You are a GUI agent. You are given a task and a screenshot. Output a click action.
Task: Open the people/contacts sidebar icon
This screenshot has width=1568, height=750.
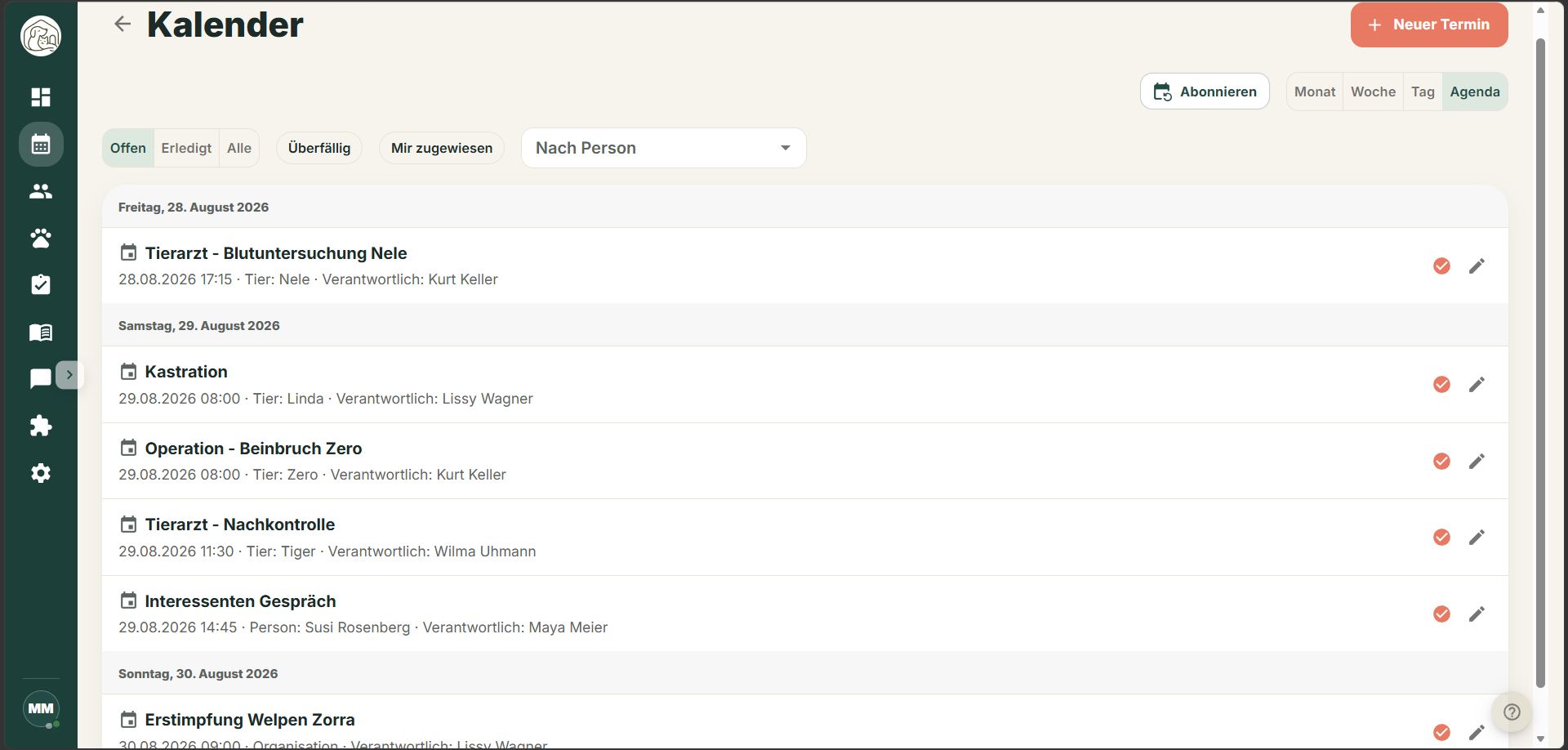pyautogui.click(x=41, y=191)
